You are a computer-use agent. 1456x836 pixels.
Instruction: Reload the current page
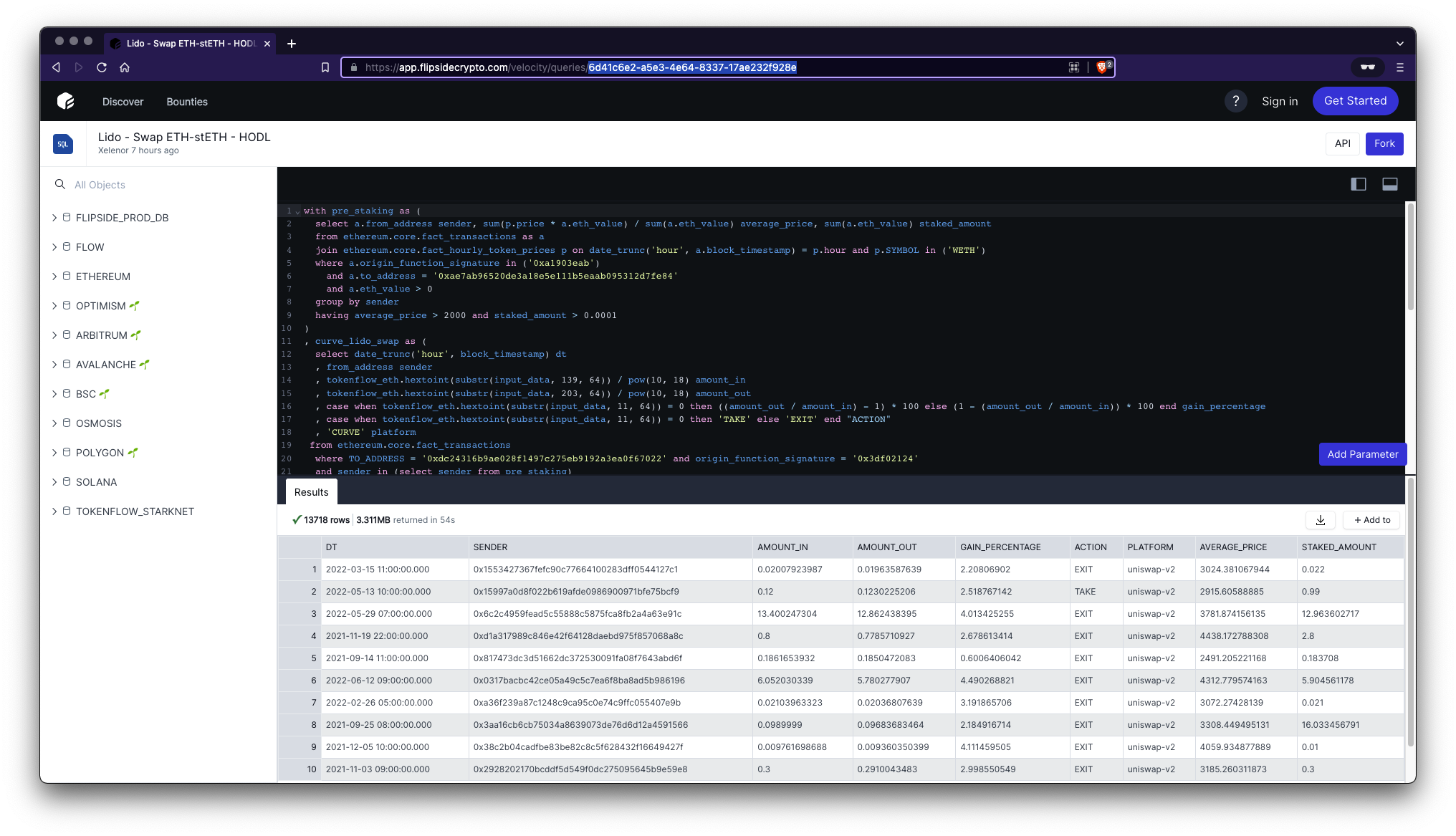pos(102,67)
